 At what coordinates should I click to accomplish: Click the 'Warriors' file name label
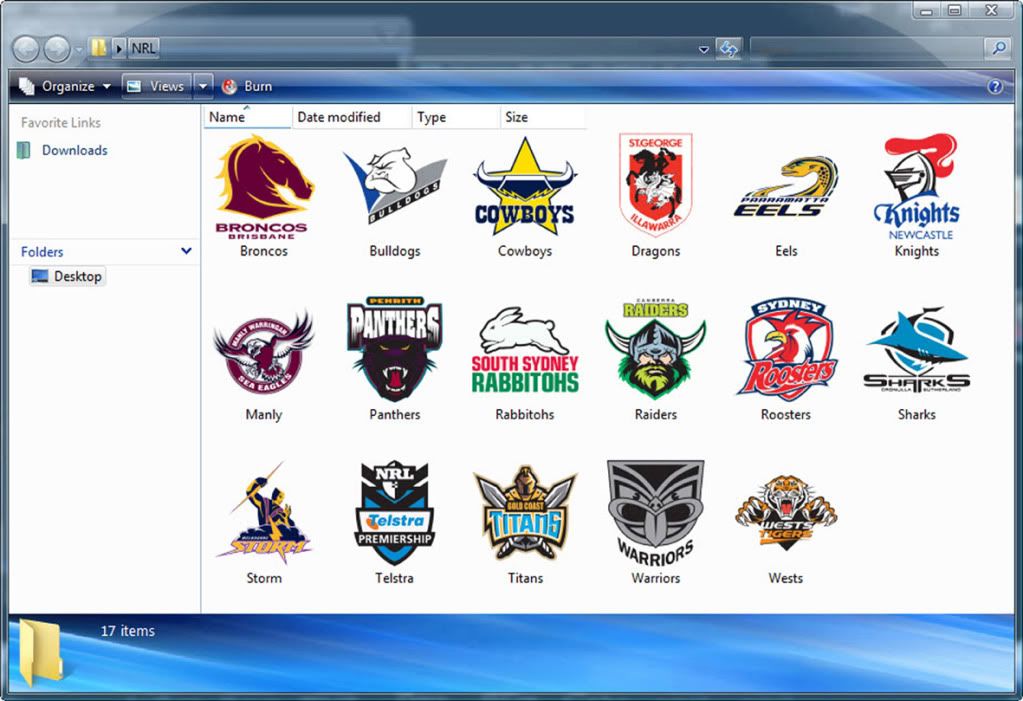click(656, 578)
